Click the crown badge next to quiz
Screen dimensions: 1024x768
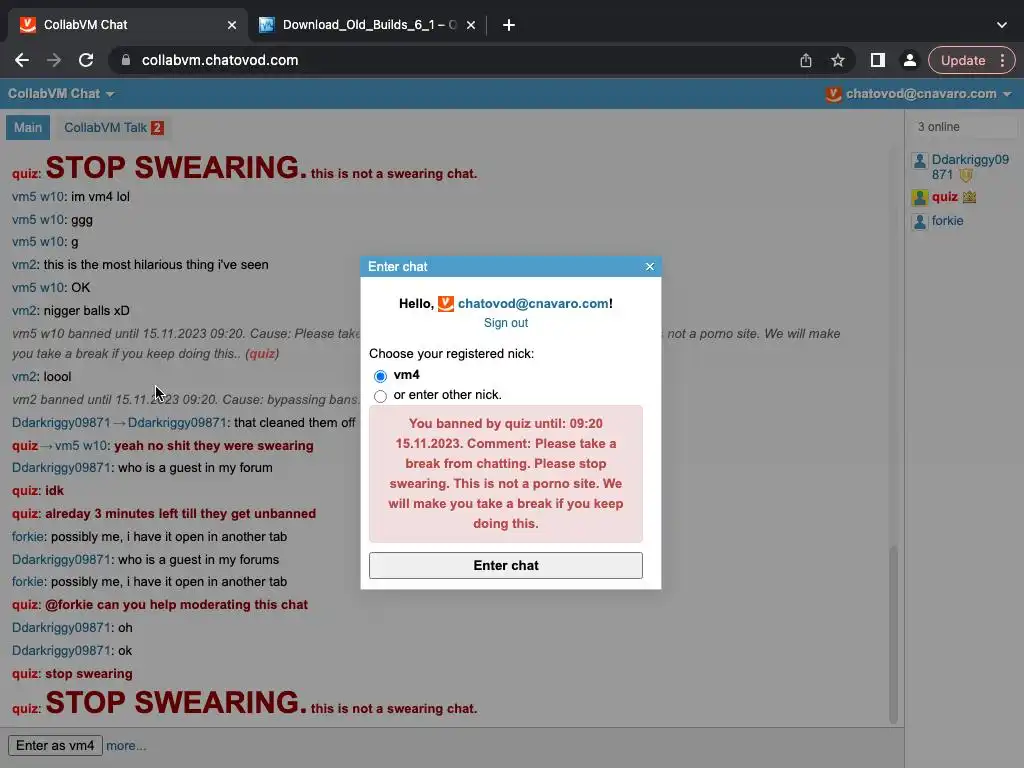pos(969,197)
